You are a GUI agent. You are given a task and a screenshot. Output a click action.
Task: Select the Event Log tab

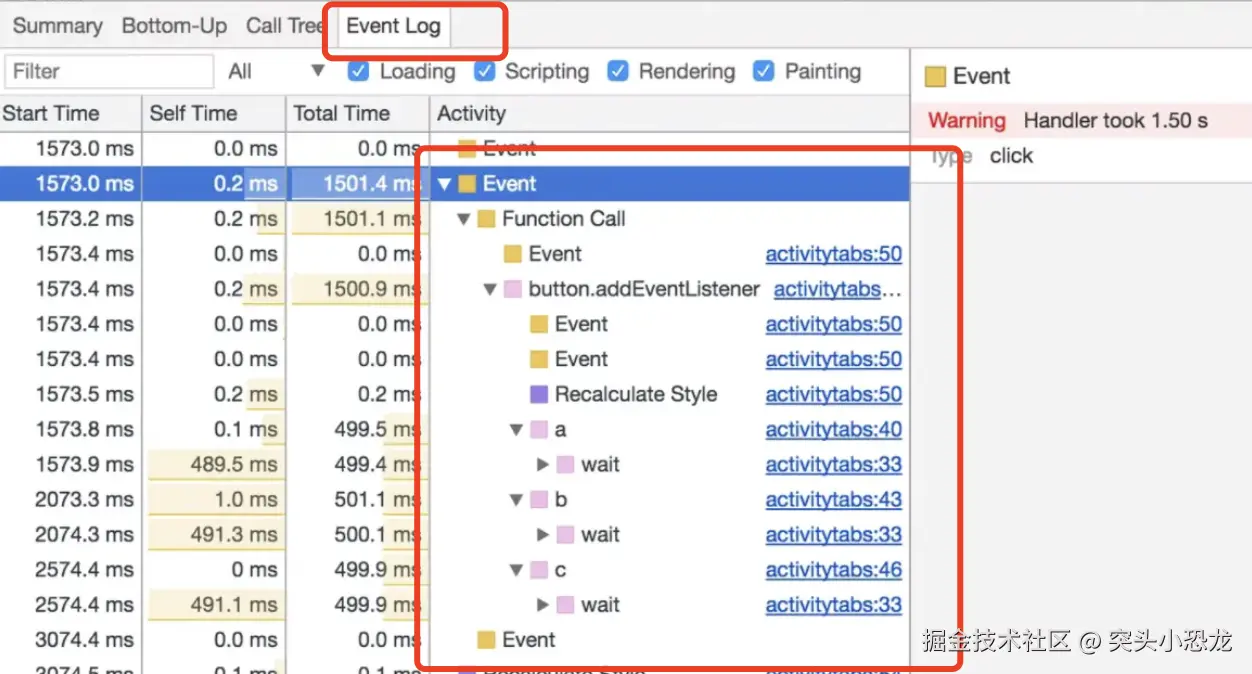pyautogui.click(x=393, y=26)
